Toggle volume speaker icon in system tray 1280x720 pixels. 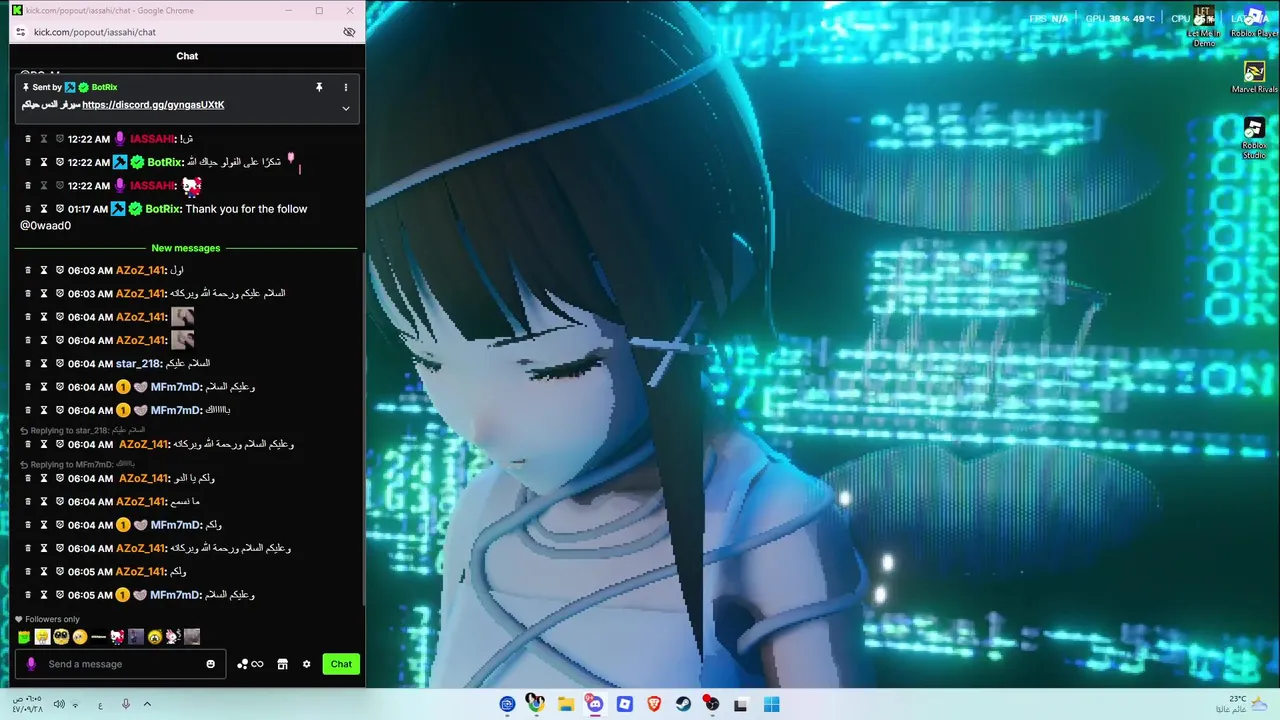pyautogui.click(x=59, y=704)
